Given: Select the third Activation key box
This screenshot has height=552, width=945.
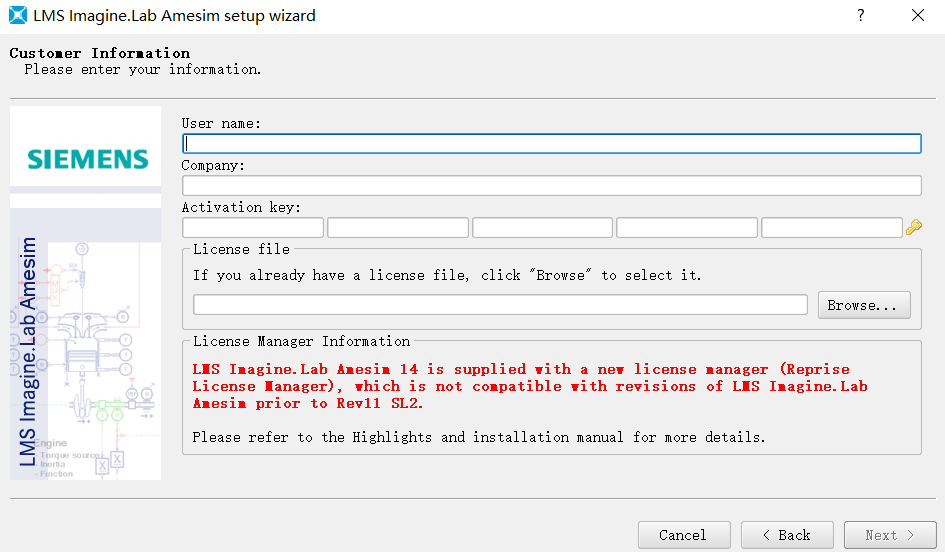Looking at the screenshot, I should pos(542,228).
